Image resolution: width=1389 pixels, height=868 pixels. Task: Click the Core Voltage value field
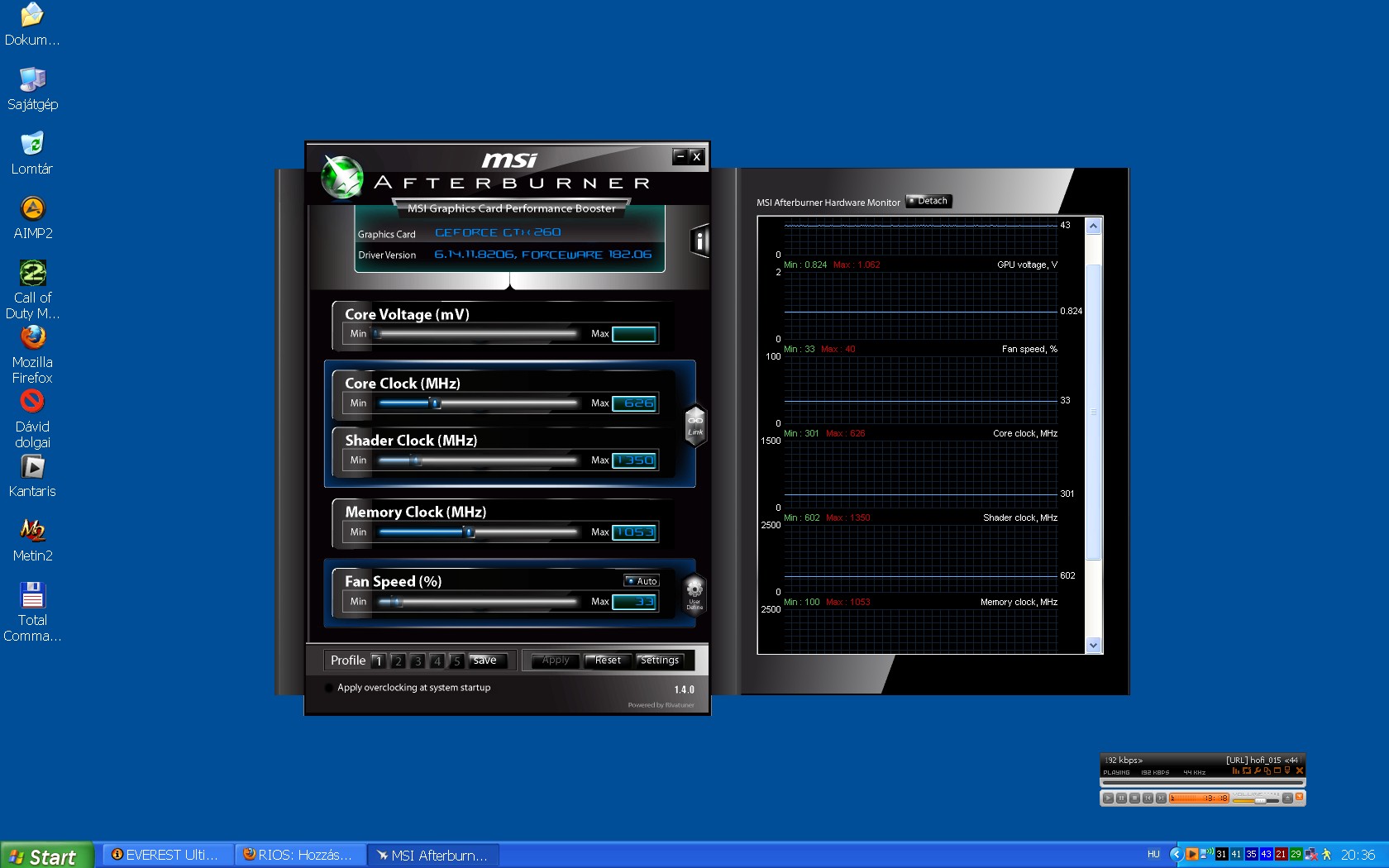(x=634, y=334)
